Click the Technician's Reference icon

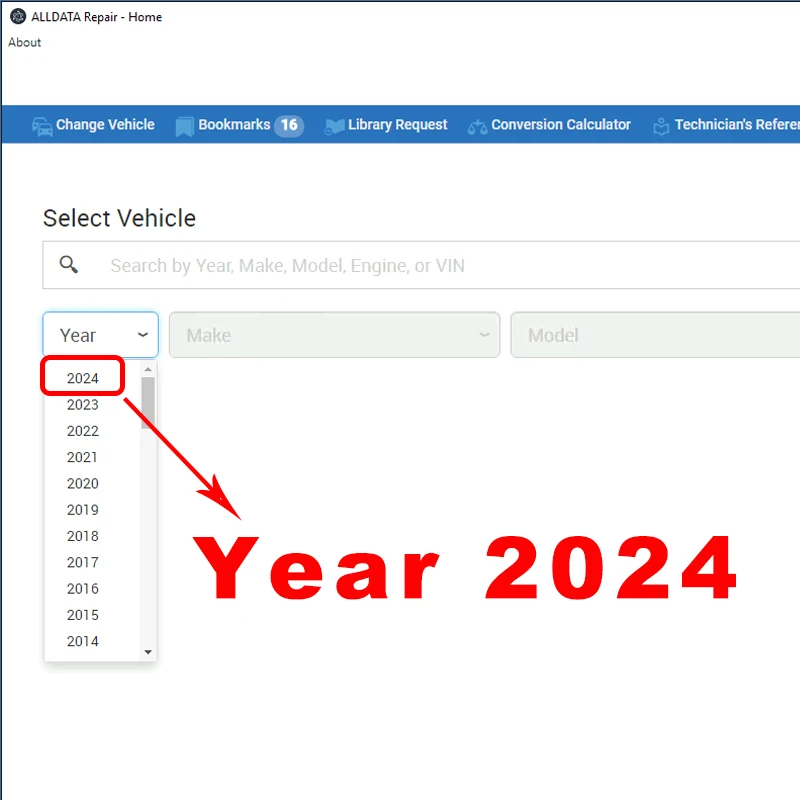point(661,126)
